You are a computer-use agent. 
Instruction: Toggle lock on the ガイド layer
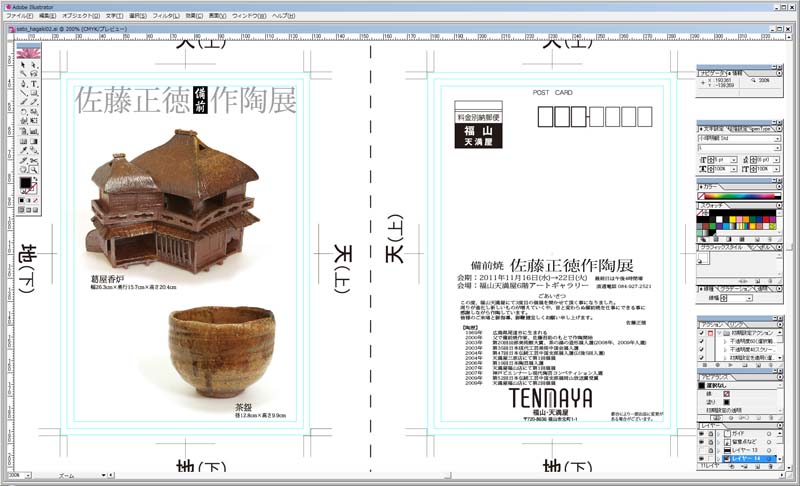(x=710, y=433)
